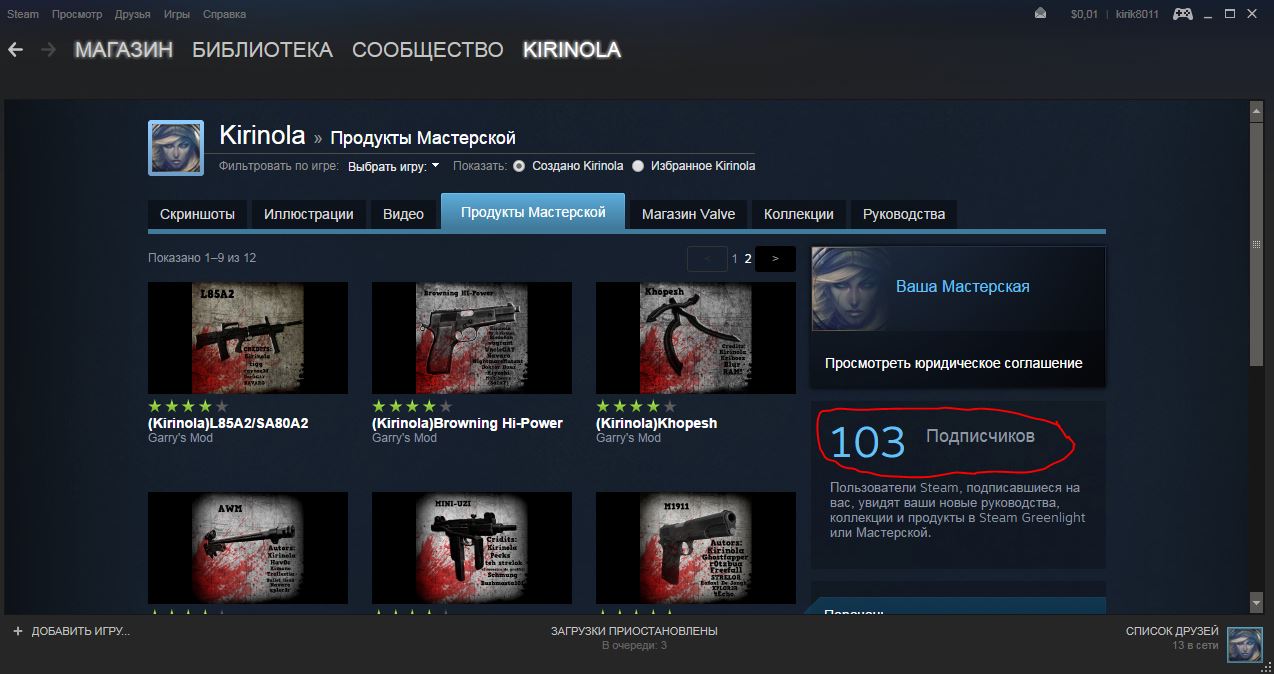Image resolution: width=1274 pixels, height=674 pixels.
Task: Click Garry's Mod under Browning Hi-Power
Action: [x=405, y=438]
